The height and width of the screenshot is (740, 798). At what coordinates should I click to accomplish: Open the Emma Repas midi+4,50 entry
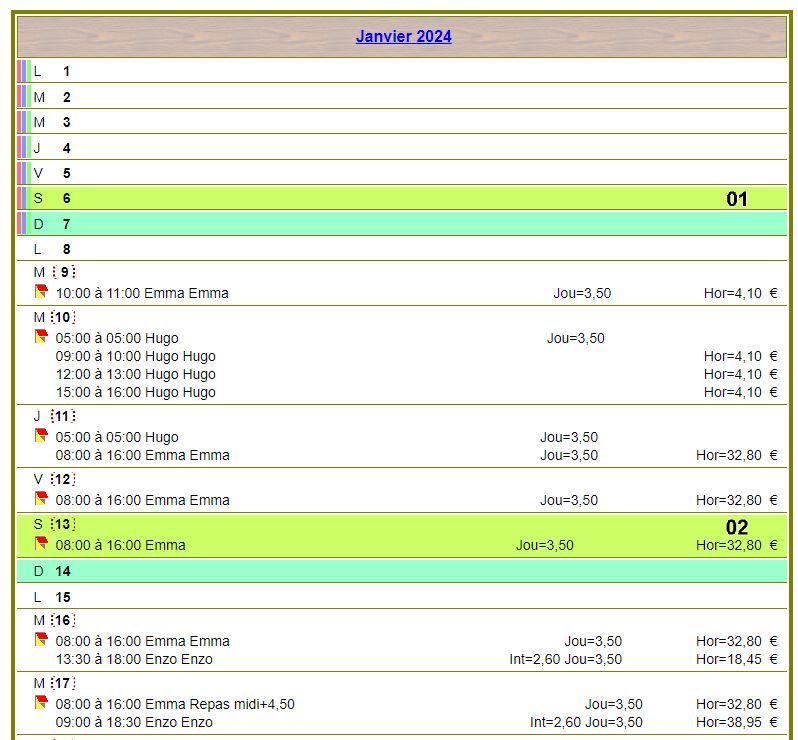click(175, 704)
